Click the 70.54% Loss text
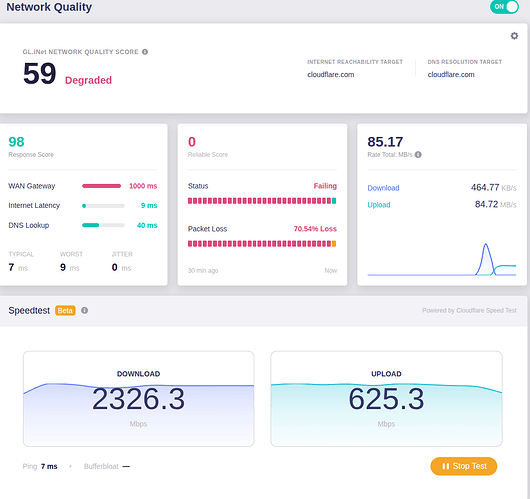530x499 pixels. (315, 229)
